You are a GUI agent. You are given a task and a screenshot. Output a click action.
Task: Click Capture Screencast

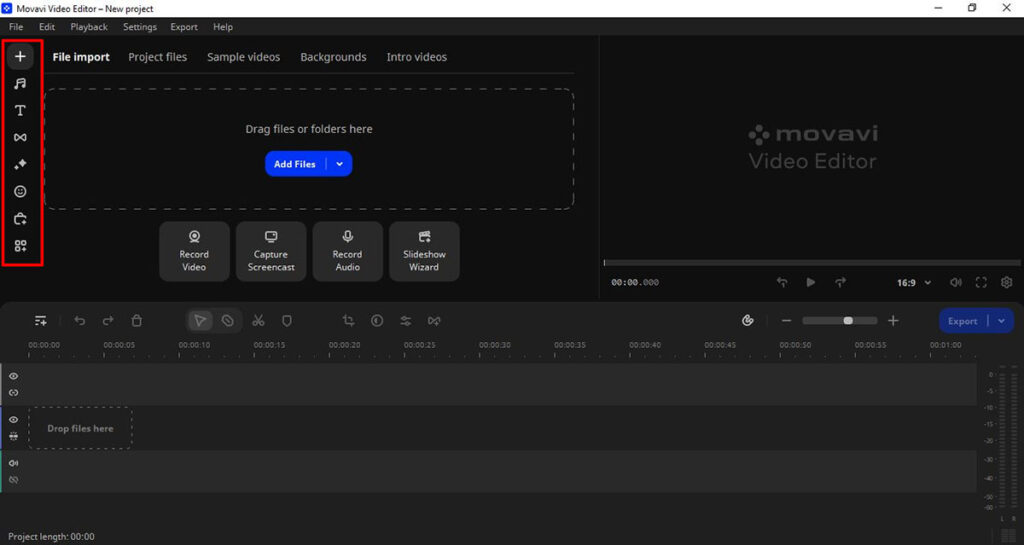point(271,251)
